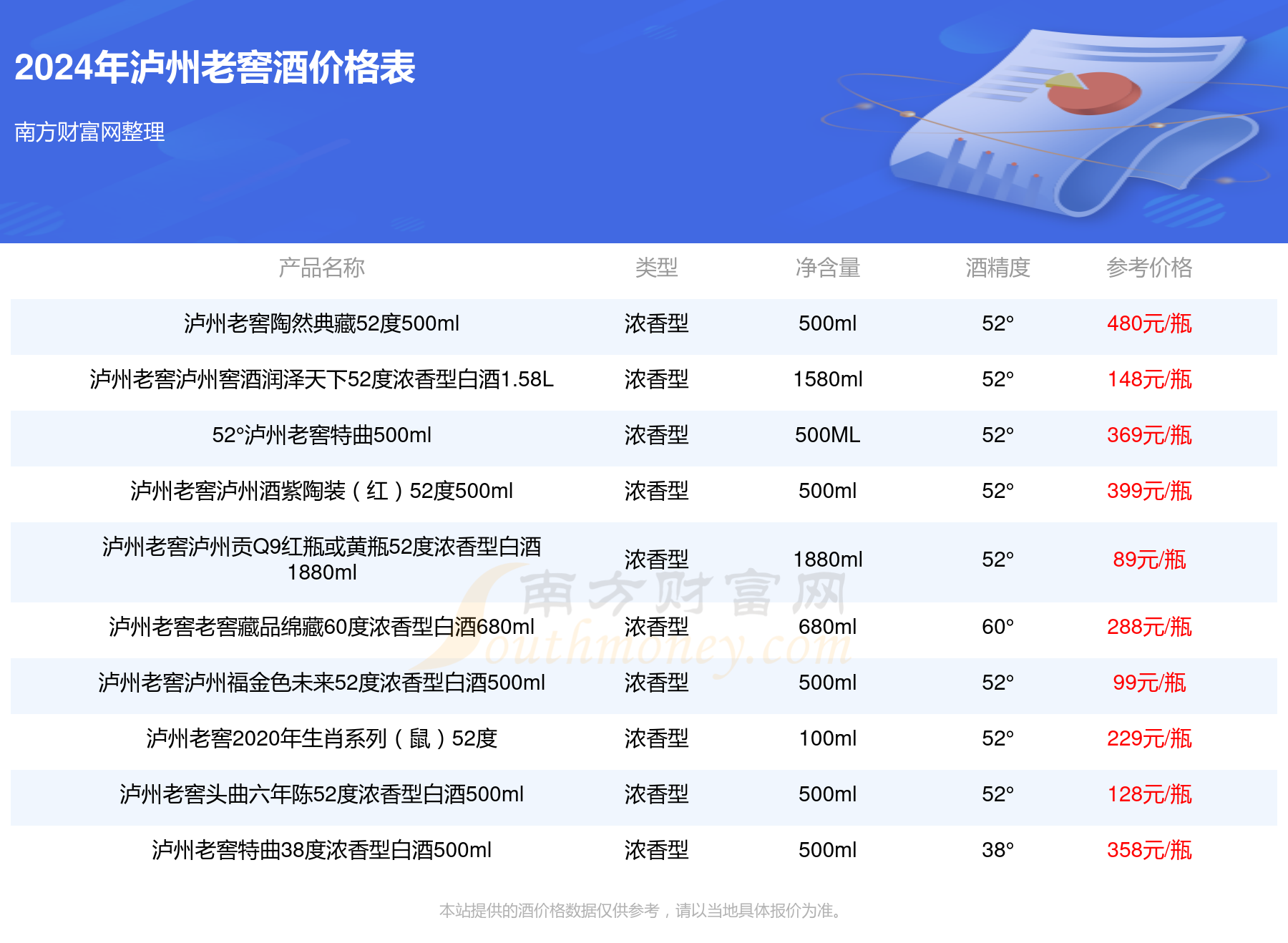Screen dimensions: 1288x943
Task: Select product 泸州窖酒润泽天下52度 1.58L
Action: tap(321, 379)
